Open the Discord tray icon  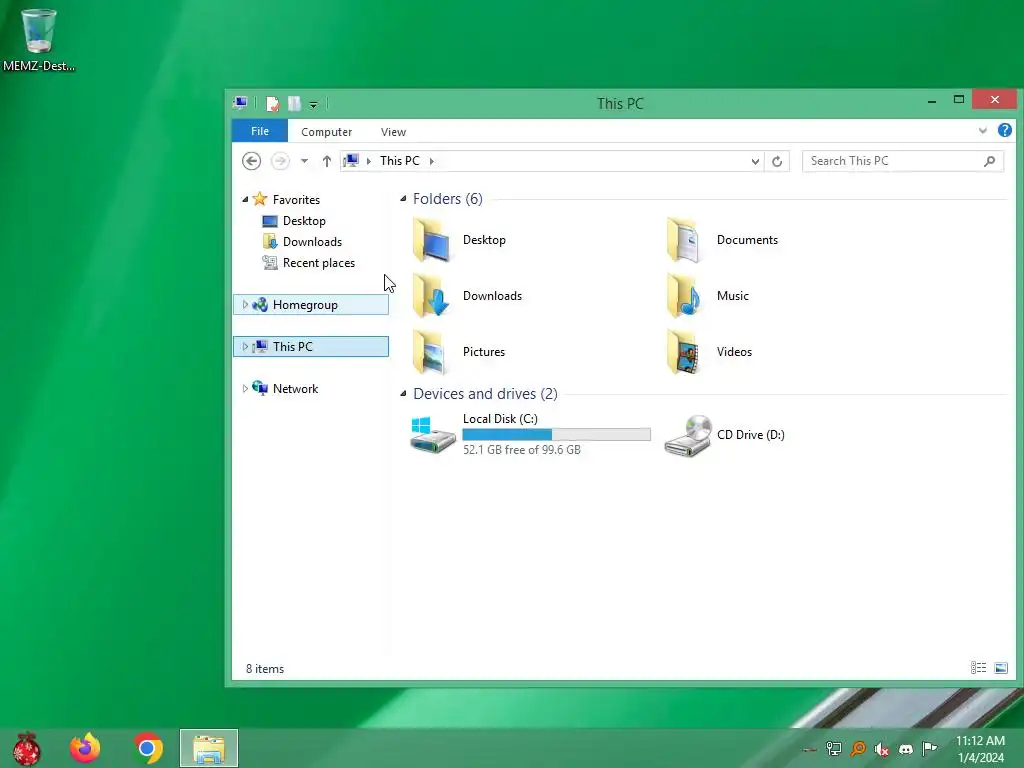tap(906, 749)
